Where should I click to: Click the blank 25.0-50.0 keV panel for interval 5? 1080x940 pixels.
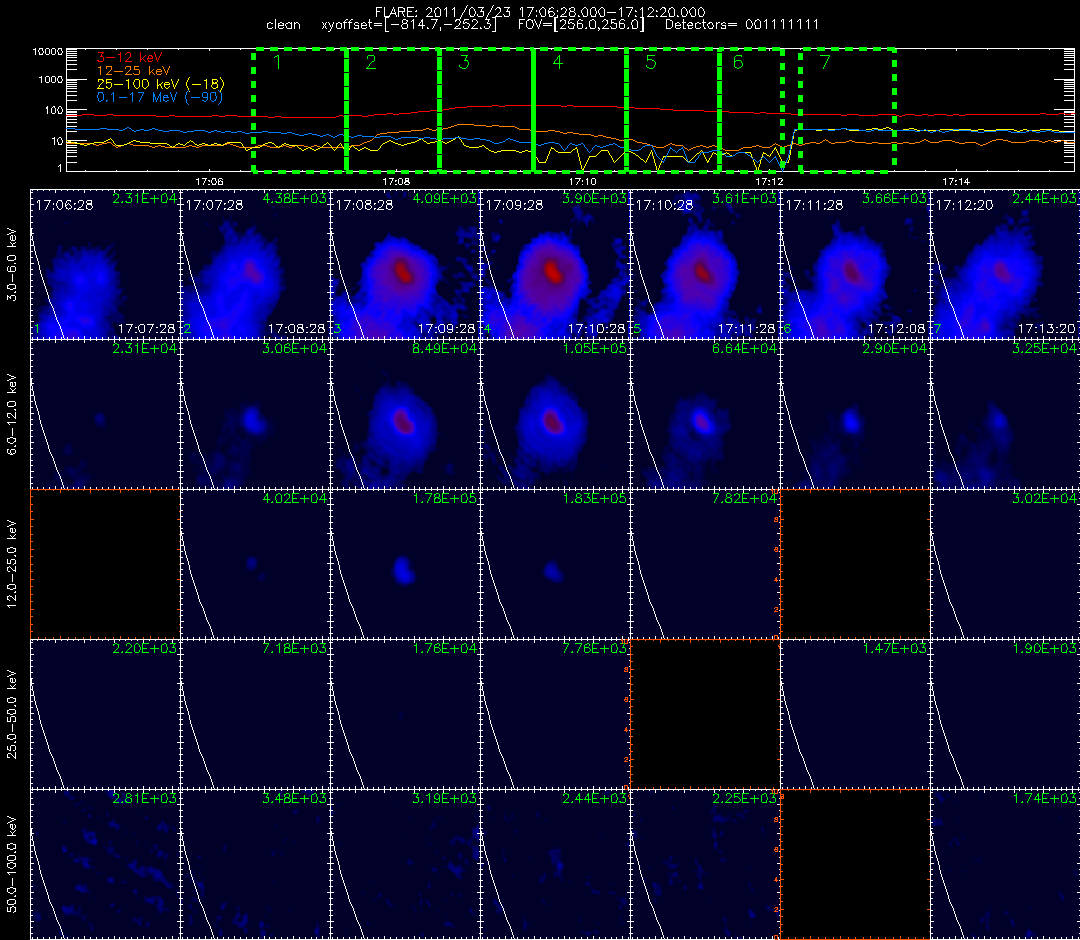(705, 713)
